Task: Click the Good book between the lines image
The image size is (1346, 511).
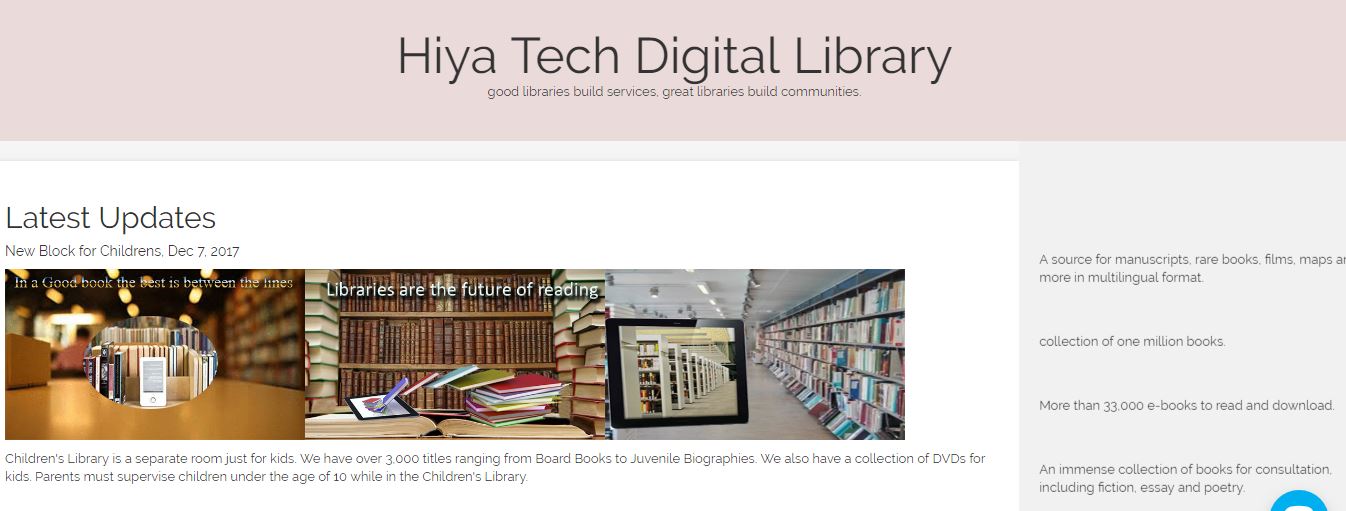Action: [155, 354]
